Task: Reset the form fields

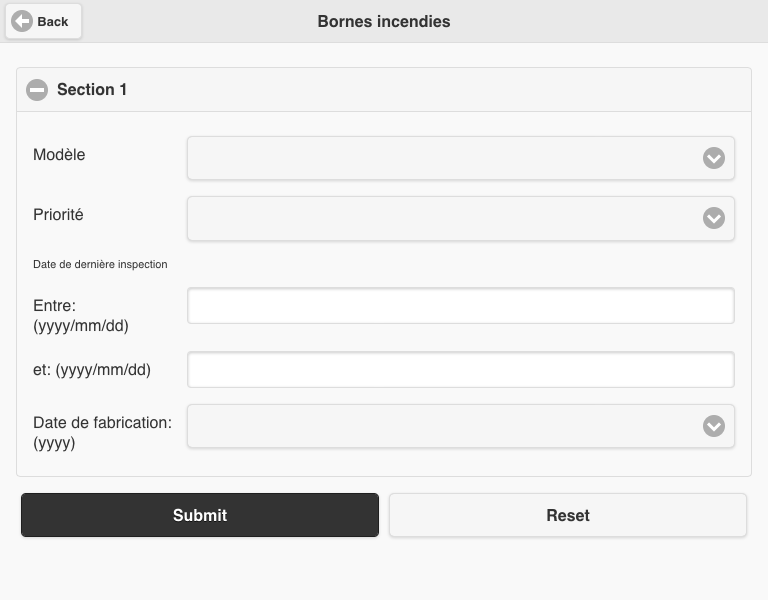Action: coord(568,515)
